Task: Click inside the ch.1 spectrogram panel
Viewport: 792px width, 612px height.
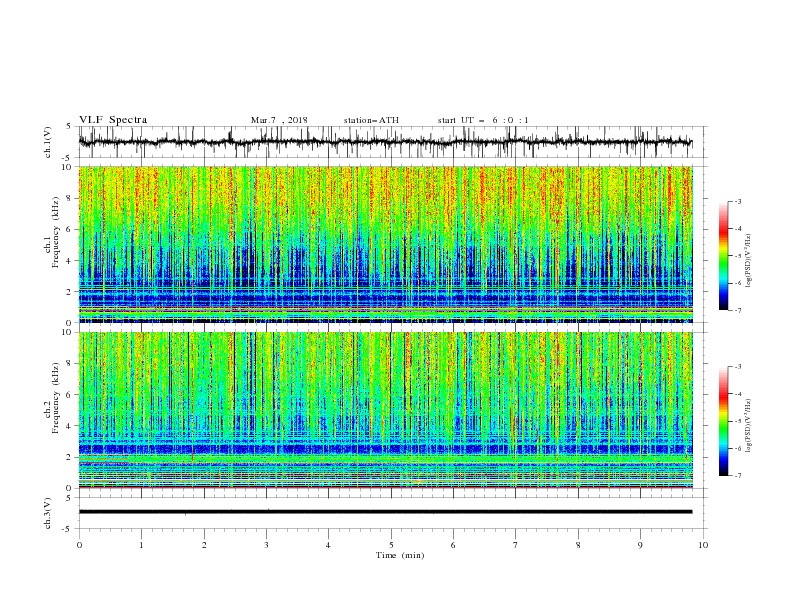Action: pyautogui.click(x=385, y=244)
